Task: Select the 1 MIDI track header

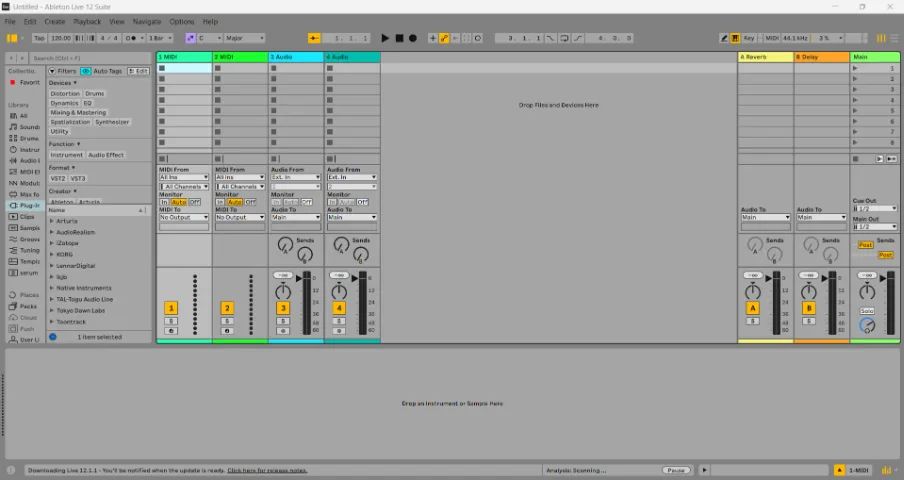Action: coord(184,57)
